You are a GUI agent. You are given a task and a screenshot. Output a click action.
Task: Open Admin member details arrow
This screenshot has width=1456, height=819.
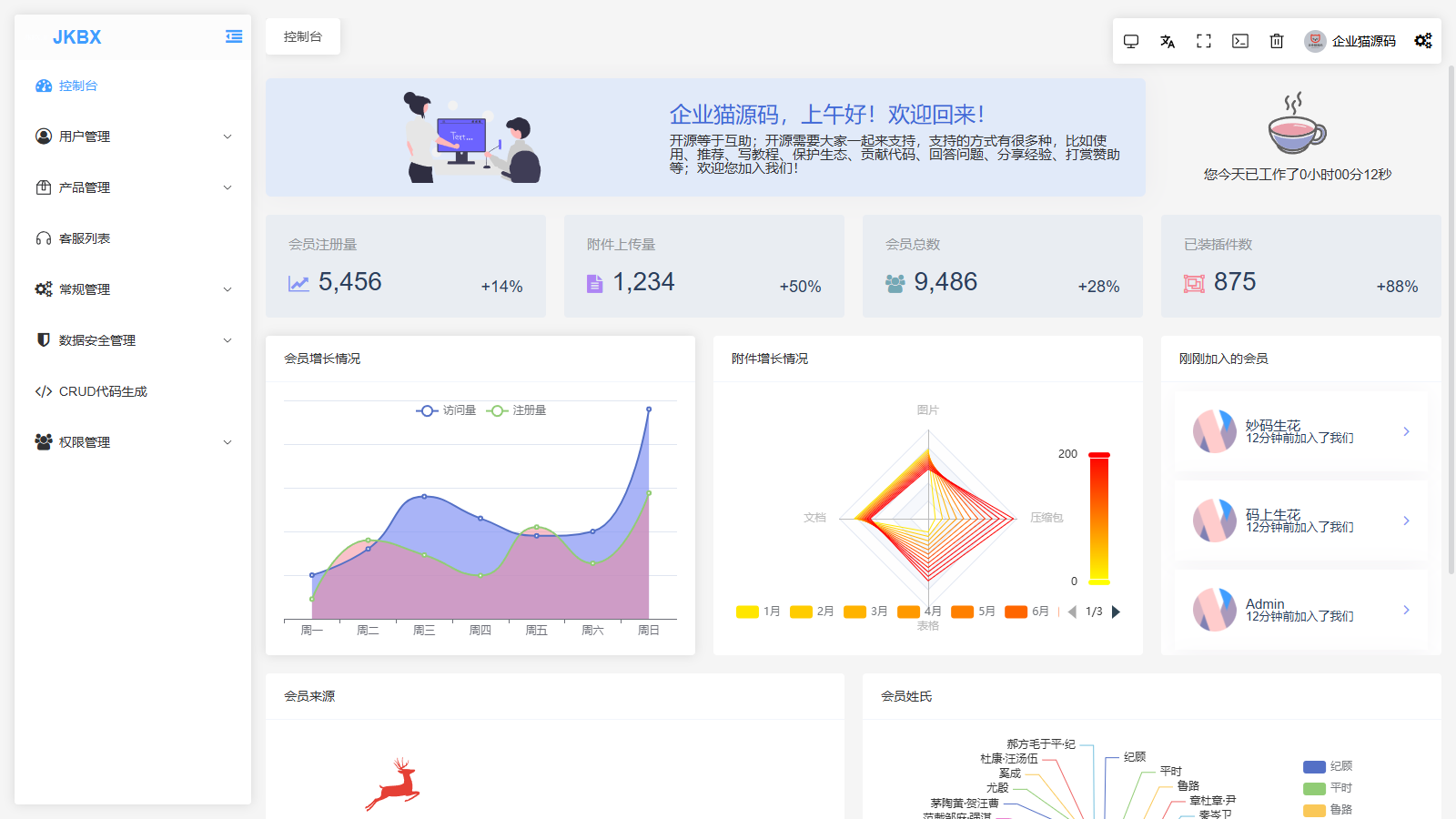point(1406,610)
